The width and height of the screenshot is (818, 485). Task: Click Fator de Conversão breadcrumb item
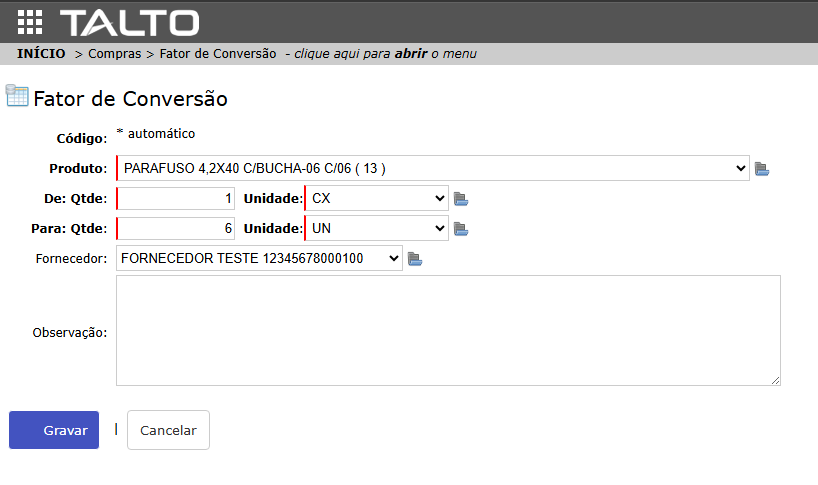tap(217, 53)
